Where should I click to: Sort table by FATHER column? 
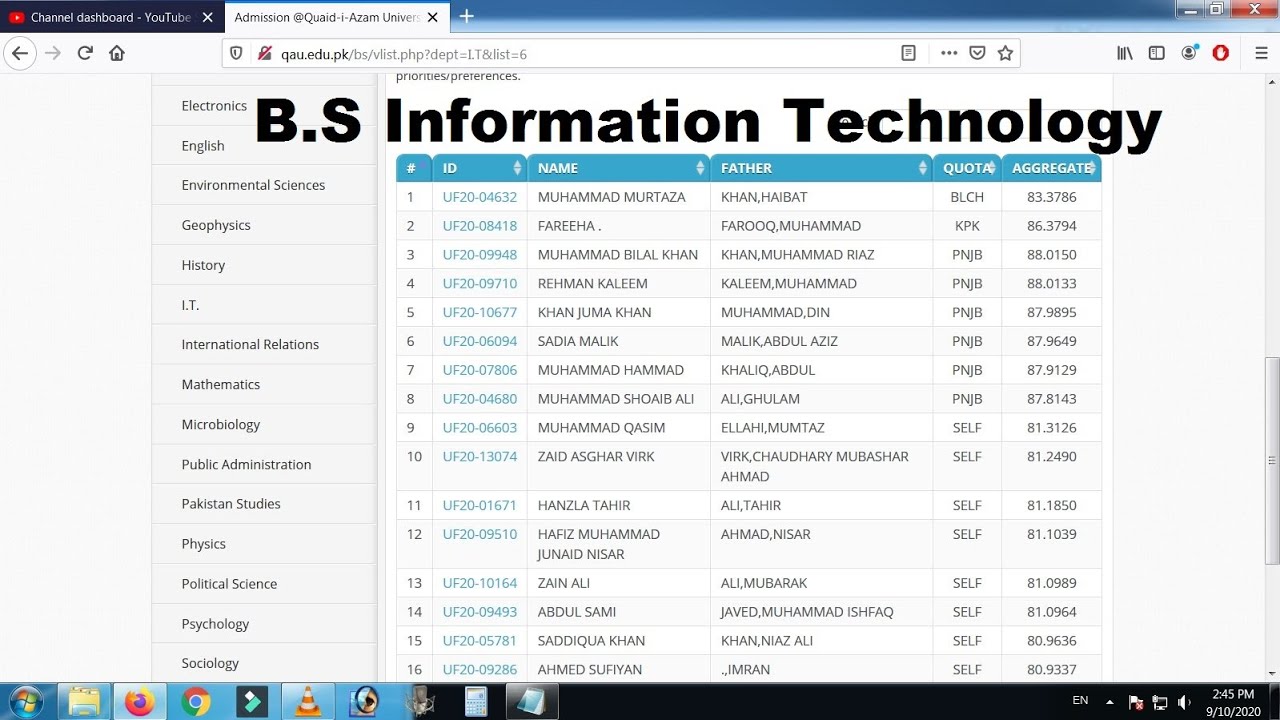(821, 168)
